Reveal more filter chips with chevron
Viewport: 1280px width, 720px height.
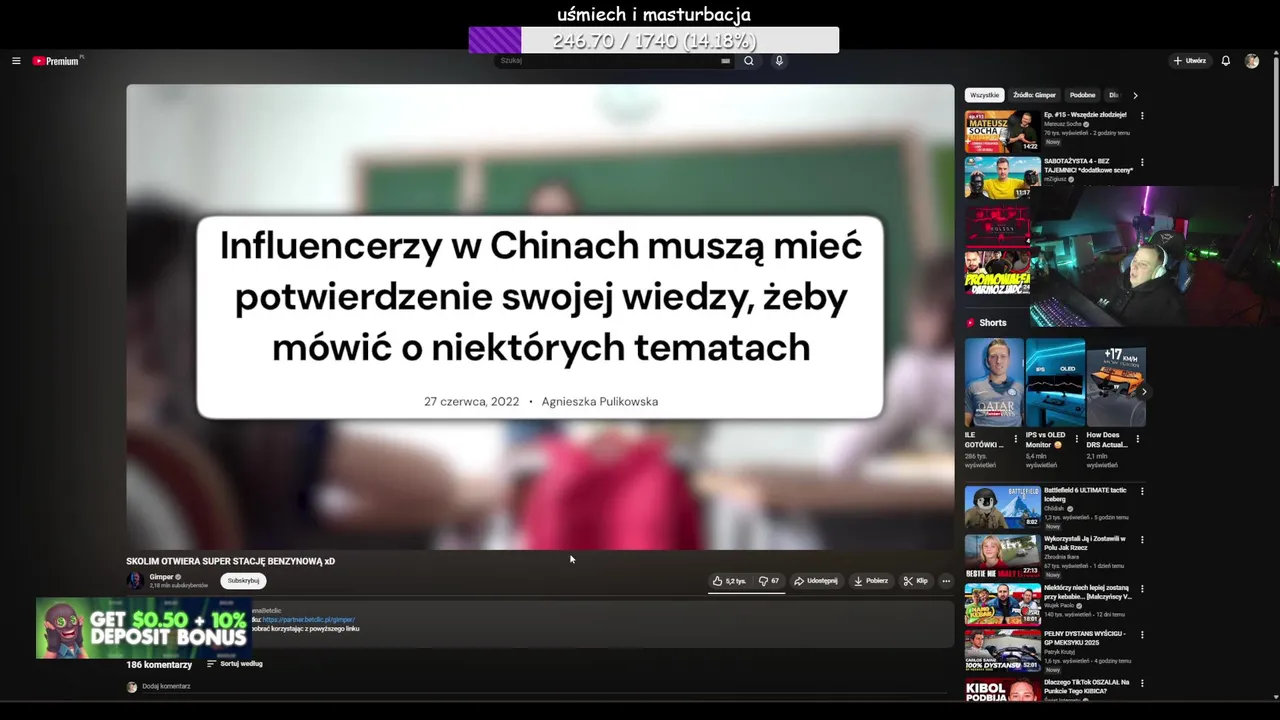point(1135,95)
